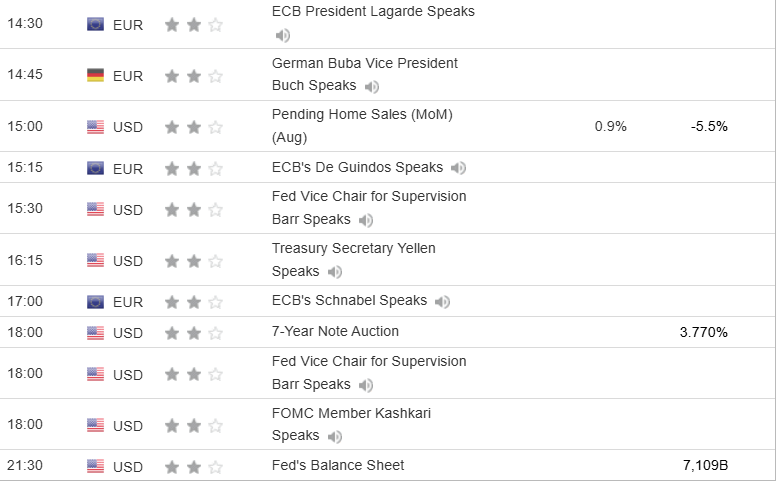Click US flag in Pending Home Sales row
The image size is (784, 489).
[96, 127]
